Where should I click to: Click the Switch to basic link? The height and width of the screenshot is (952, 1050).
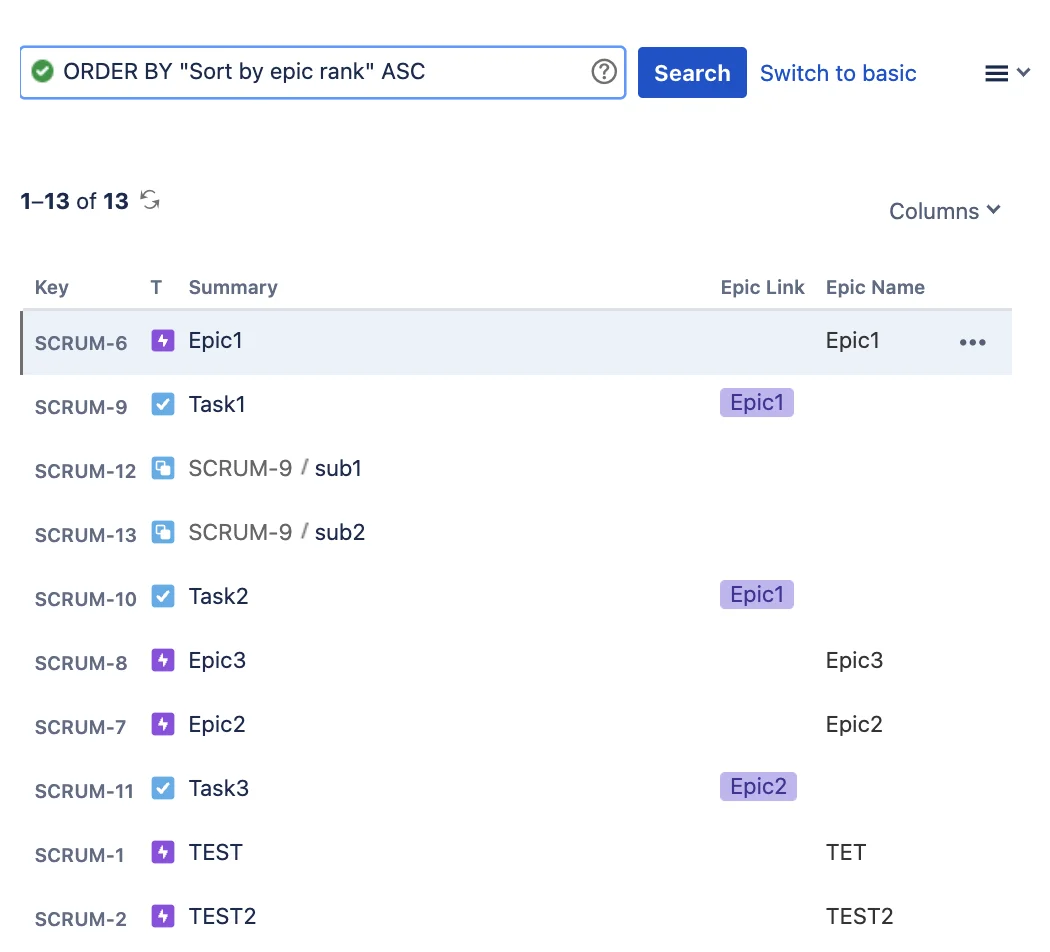838,73
